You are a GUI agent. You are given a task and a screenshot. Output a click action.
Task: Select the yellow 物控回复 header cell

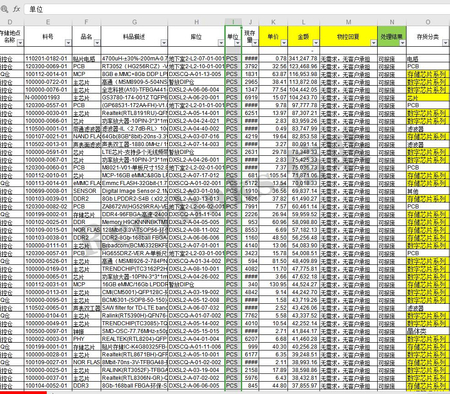(348, 36)
